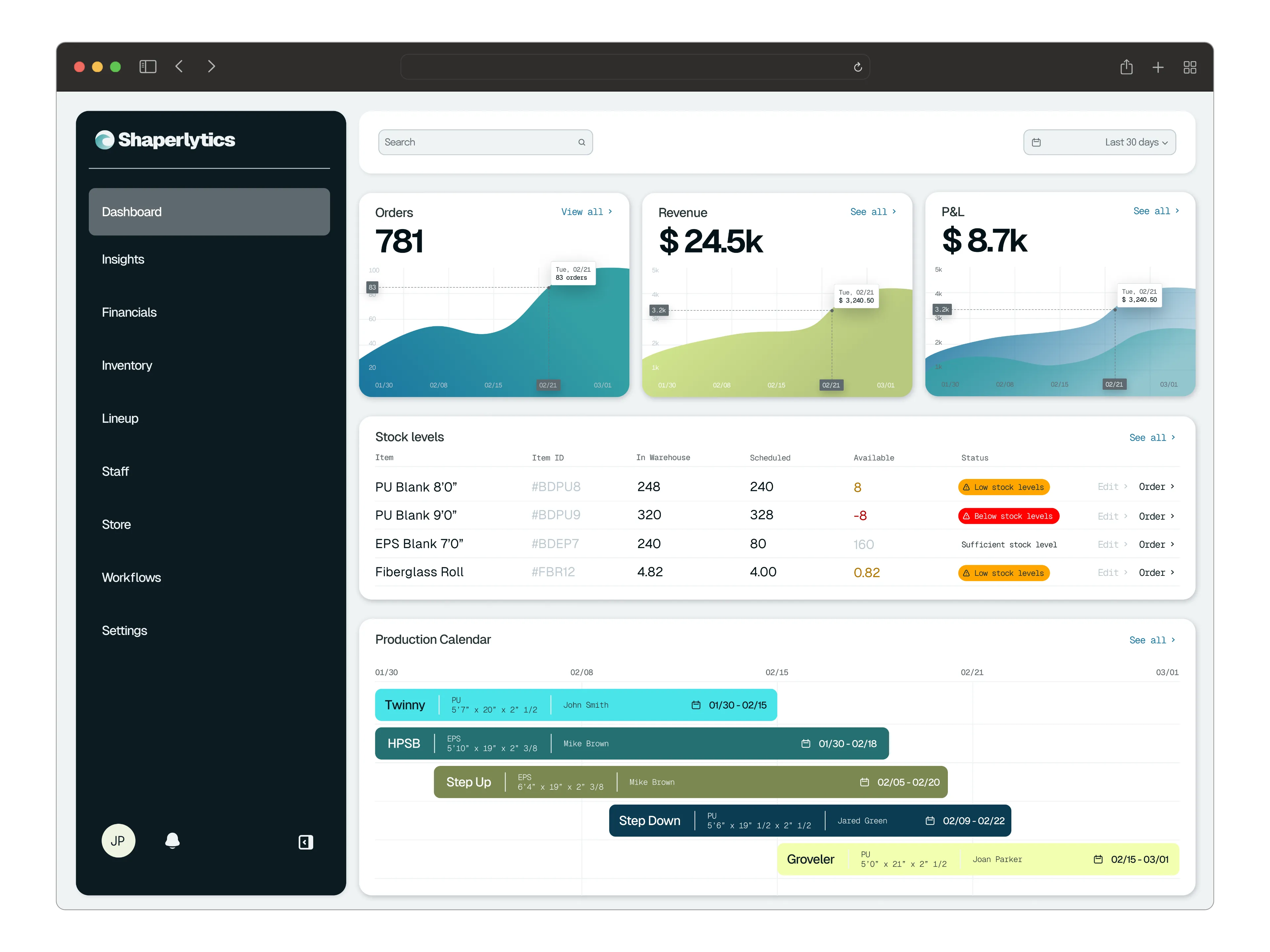Edit the Fiberglass Roll row
Image resolution: width=1270 pixels, height=952 pixels.
pos(1112,572)
